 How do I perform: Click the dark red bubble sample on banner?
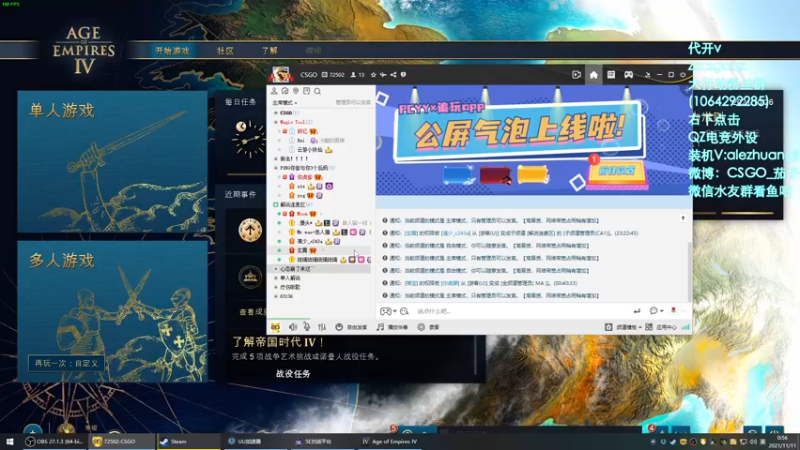click(495, 175)
